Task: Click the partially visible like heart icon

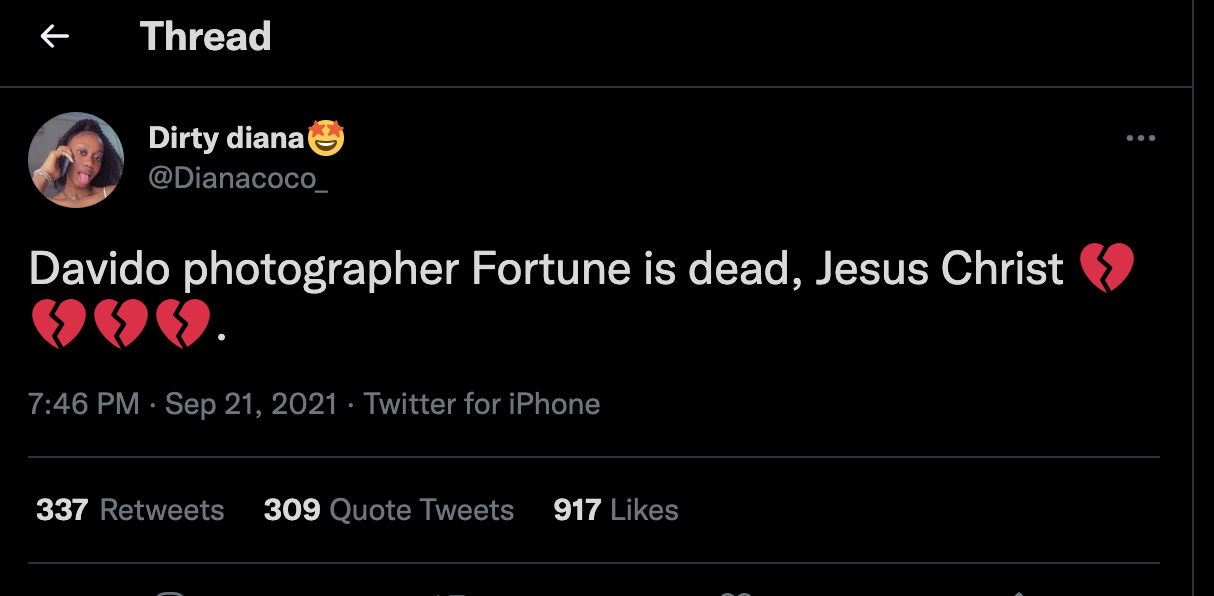Action: [x=736, y=593]
